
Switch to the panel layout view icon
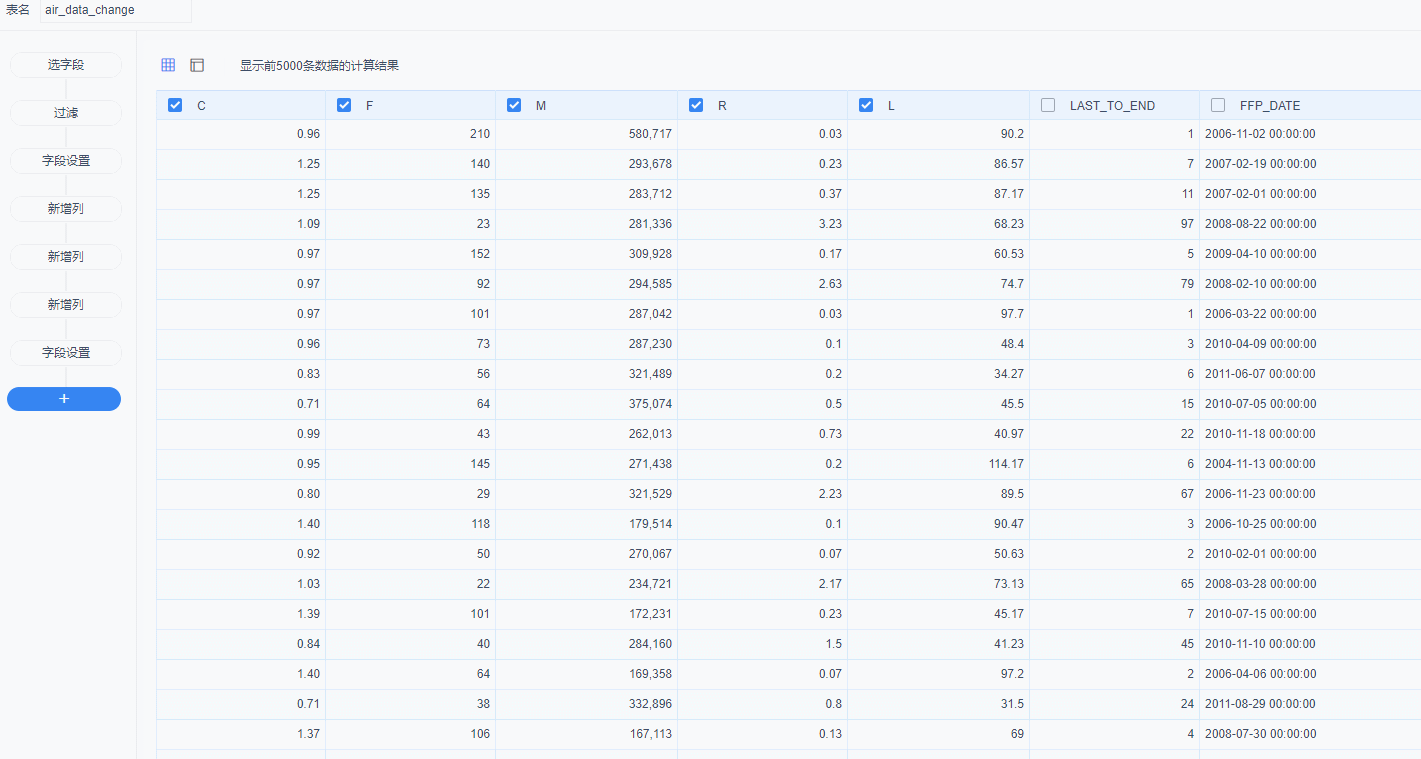click(197, 65)
